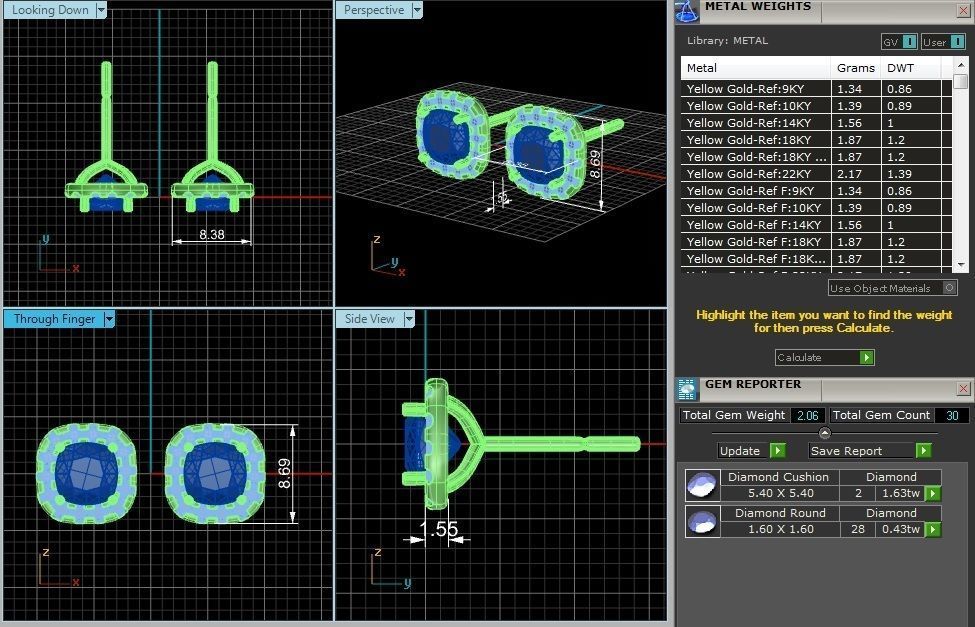This screenshot has height=627, width=975.
Task: Click the metal list scrollbar up arrow
Action: click(x=961, y=65)
